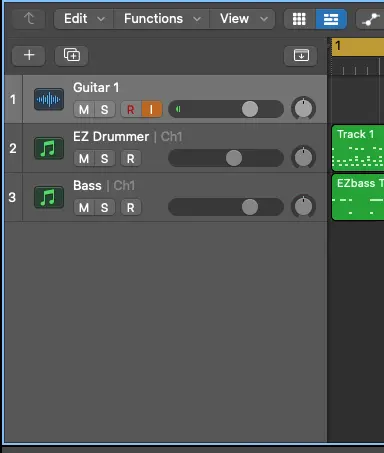
Task: Click the global tracks download-arrow button
Action: 301,55
